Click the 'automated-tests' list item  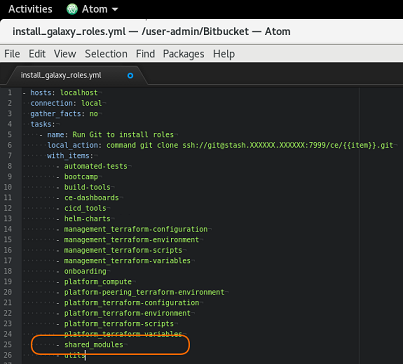click(x=96, y=166)
